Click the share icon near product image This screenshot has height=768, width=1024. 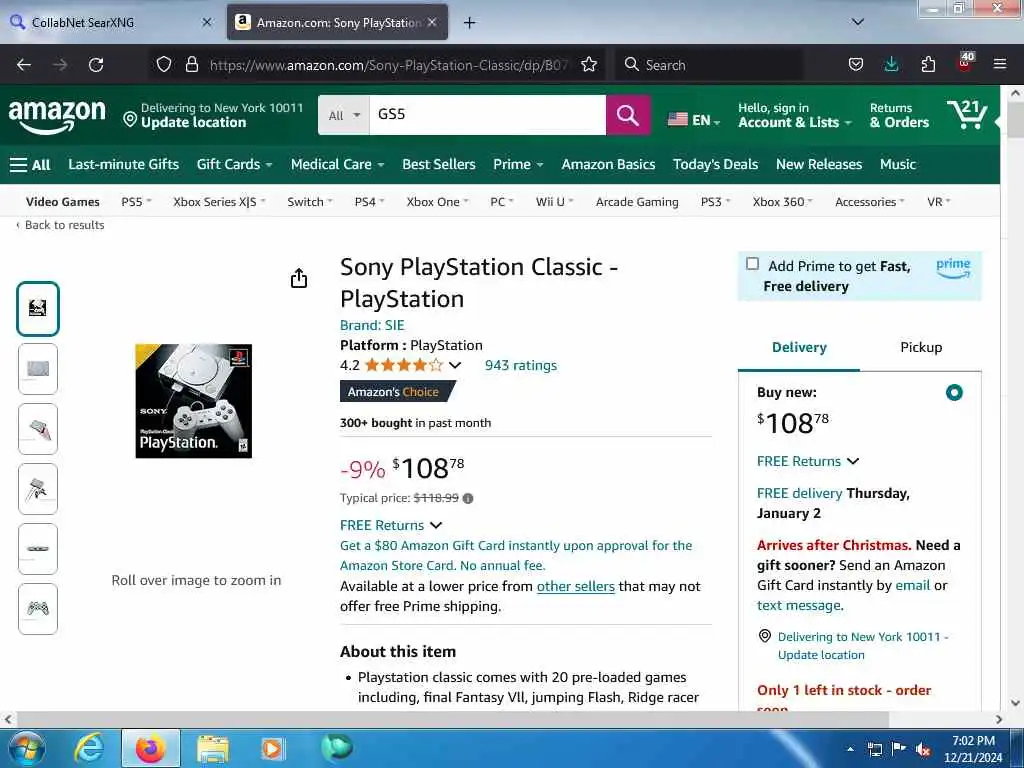(x=298, y=278)
